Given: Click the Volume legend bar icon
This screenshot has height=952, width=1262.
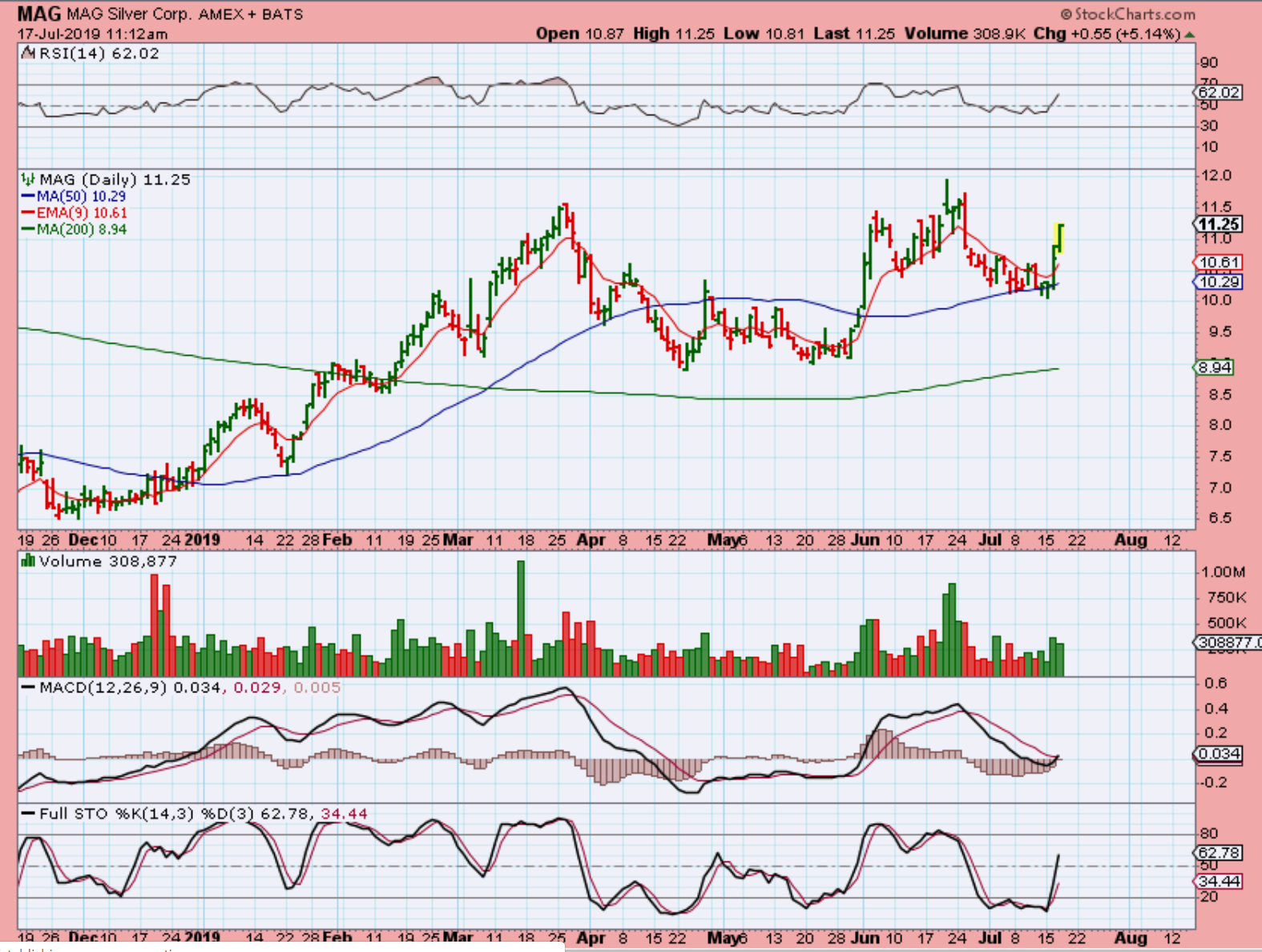Looking at the screenshot, I should click(x=28, y=561).
